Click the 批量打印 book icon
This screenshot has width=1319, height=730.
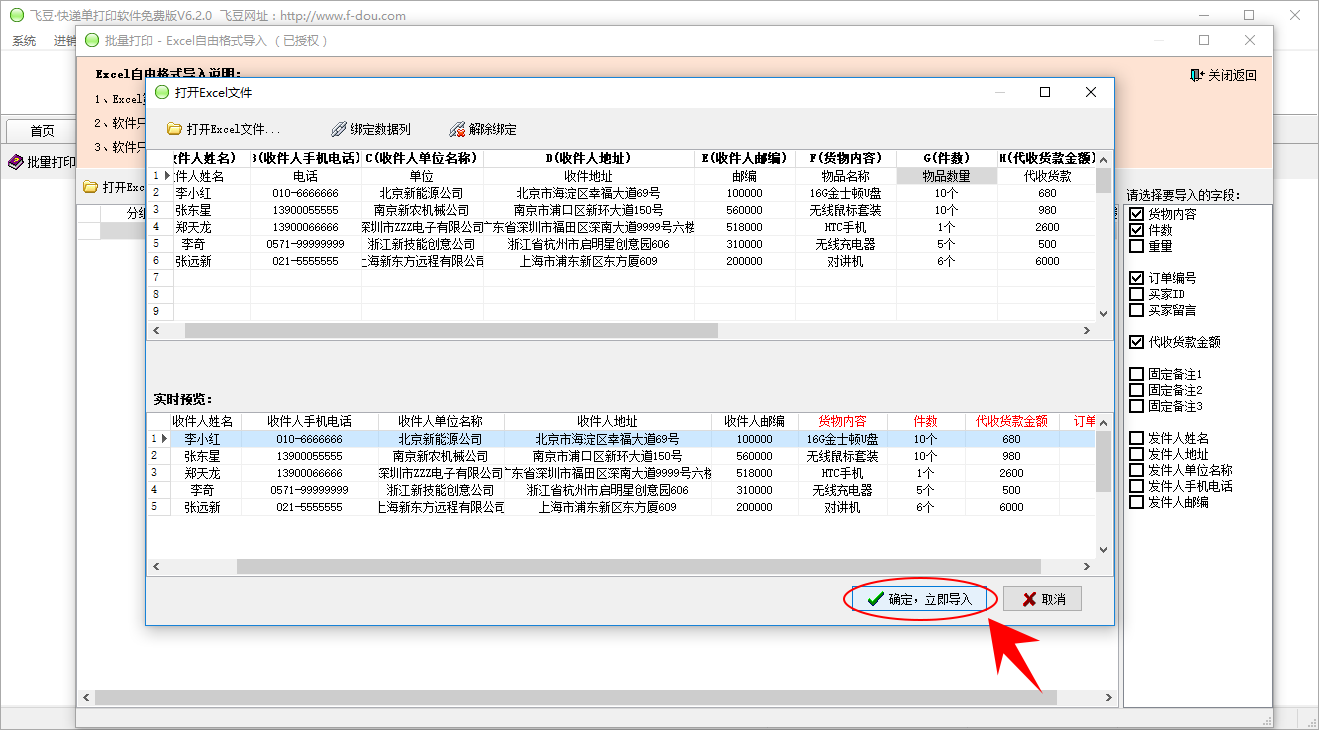(x=15, y=162)
